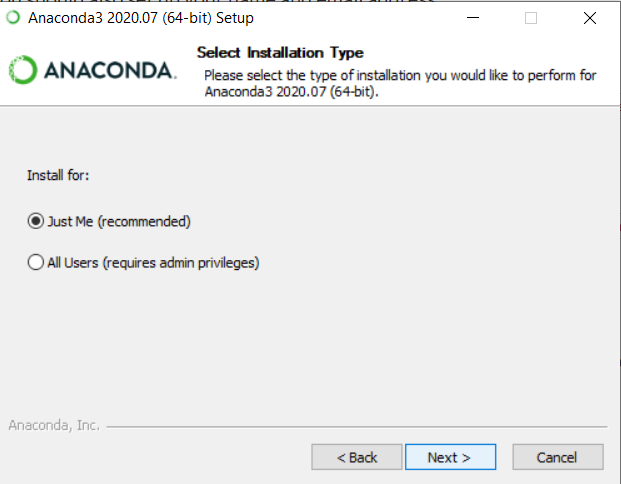Click the "Anaconda, Inc." branding text
This screenshot has width=621, height=484.
(x=54, y=425)
